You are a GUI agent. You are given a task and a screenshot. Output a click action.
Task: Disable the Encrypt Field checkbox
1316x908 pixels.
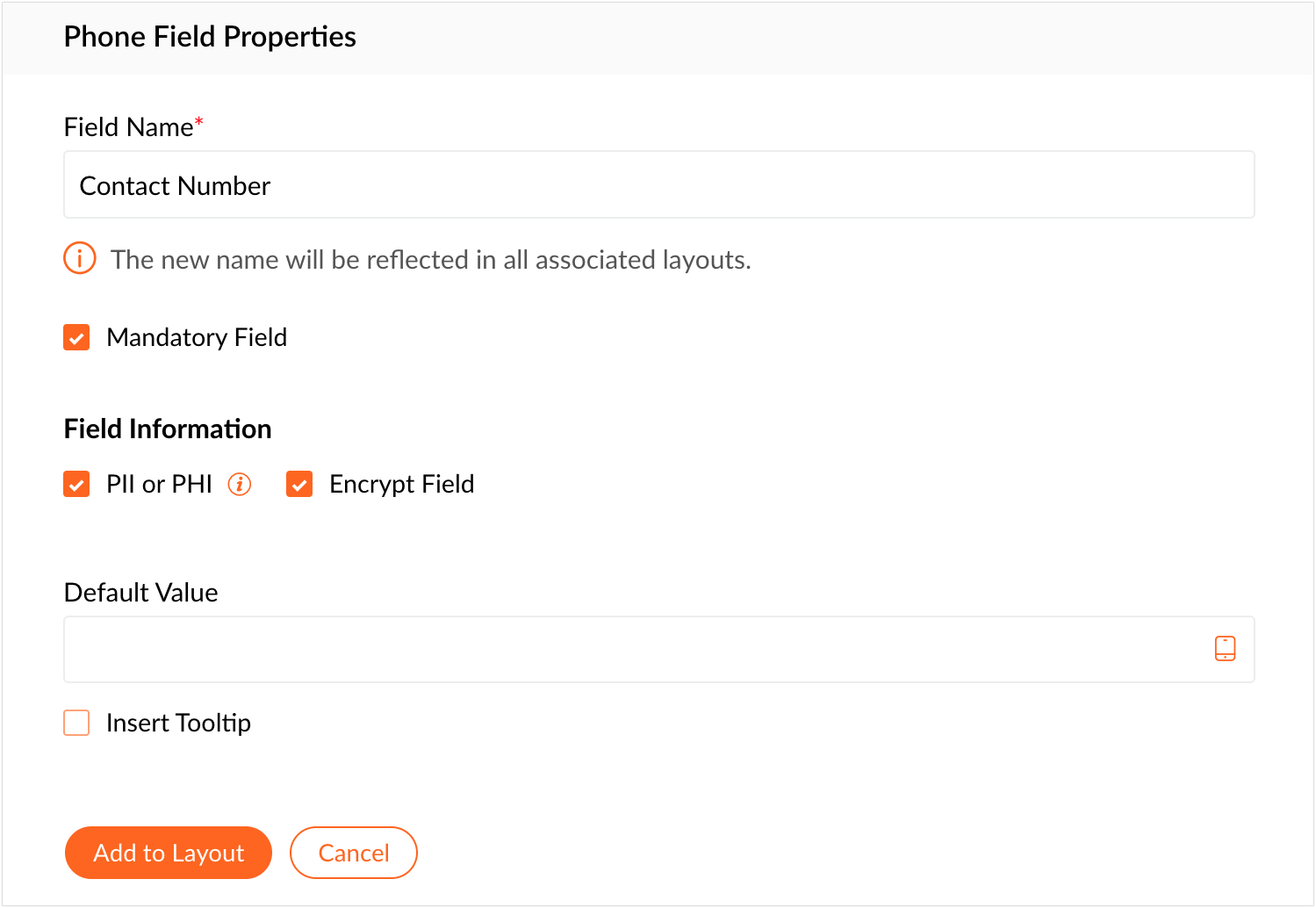pos(299,484)
